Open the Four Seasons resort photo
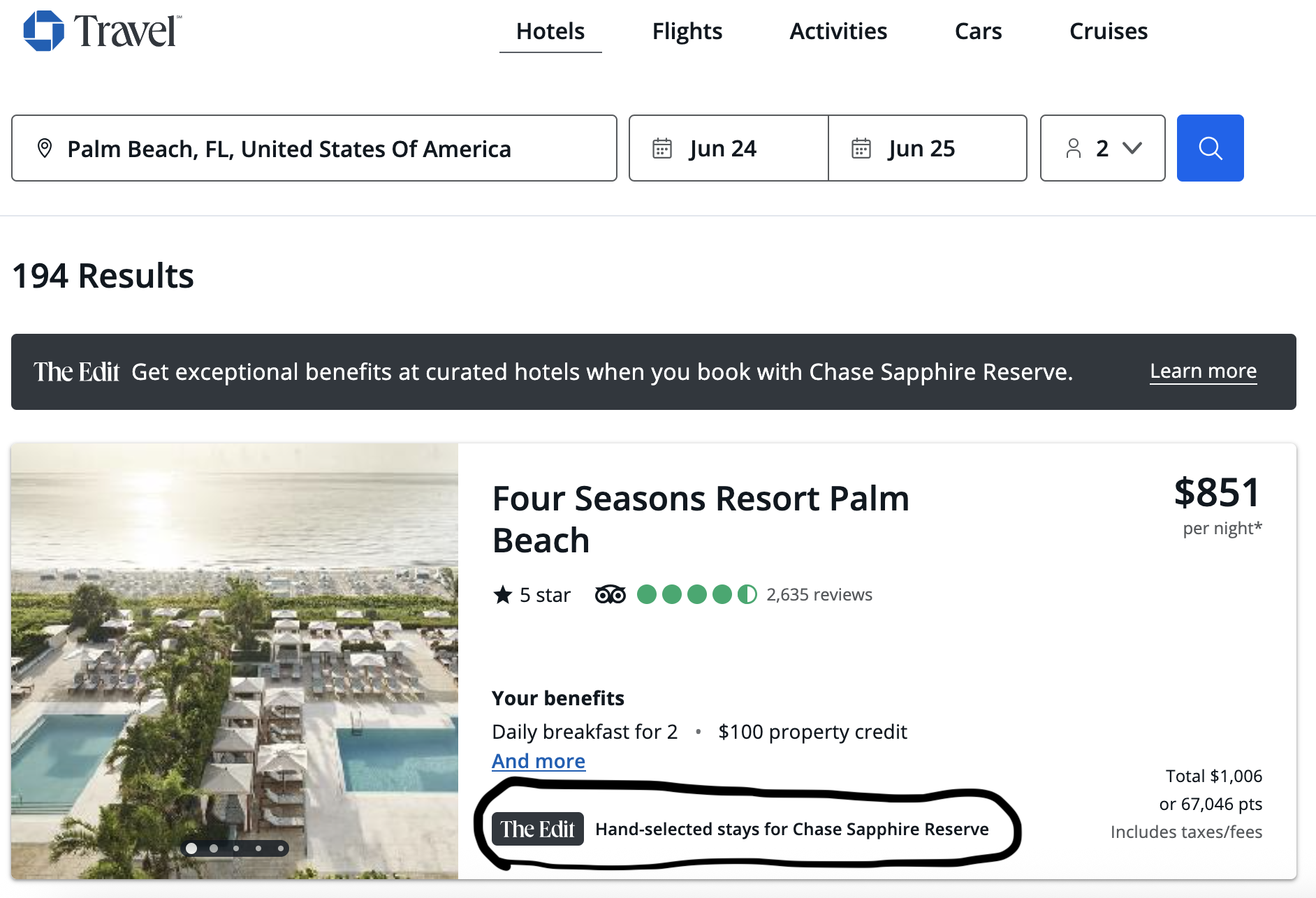 pos(234,628)
